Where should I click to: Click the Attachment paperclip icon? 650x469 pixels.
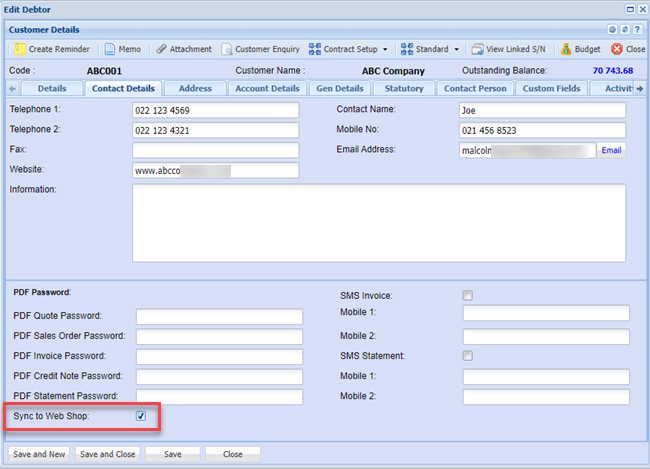pos(162,49)
